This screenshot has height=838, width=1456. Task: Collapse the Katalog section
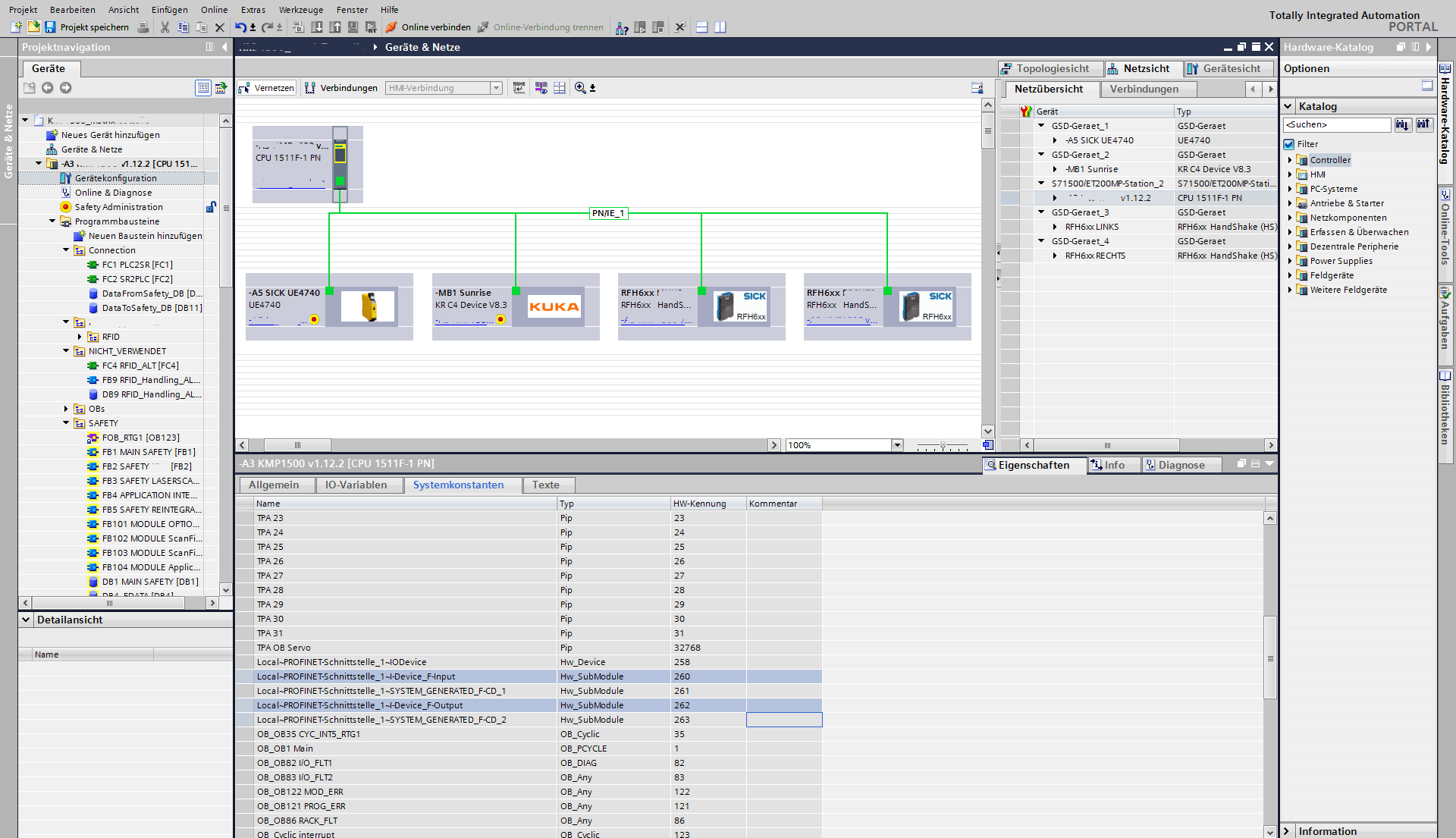1288,106
